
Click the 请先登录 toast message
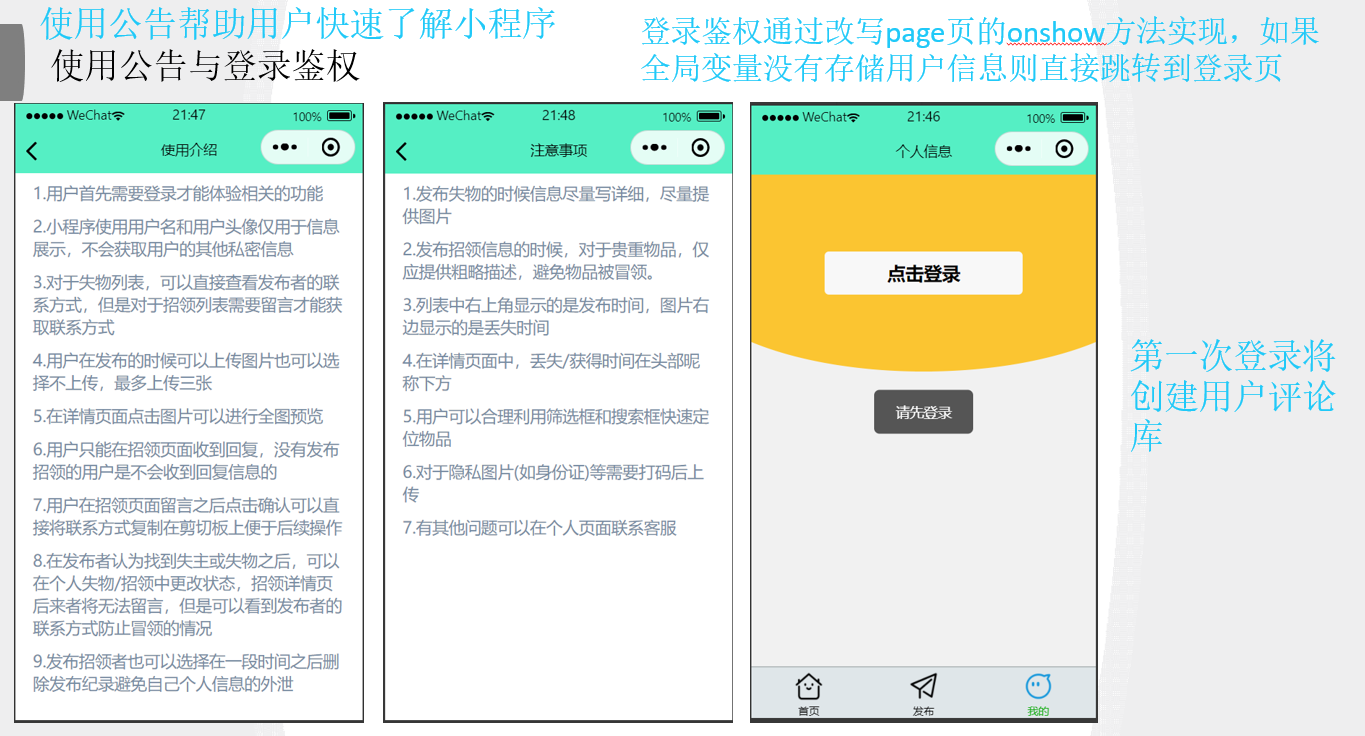(923, 412)
